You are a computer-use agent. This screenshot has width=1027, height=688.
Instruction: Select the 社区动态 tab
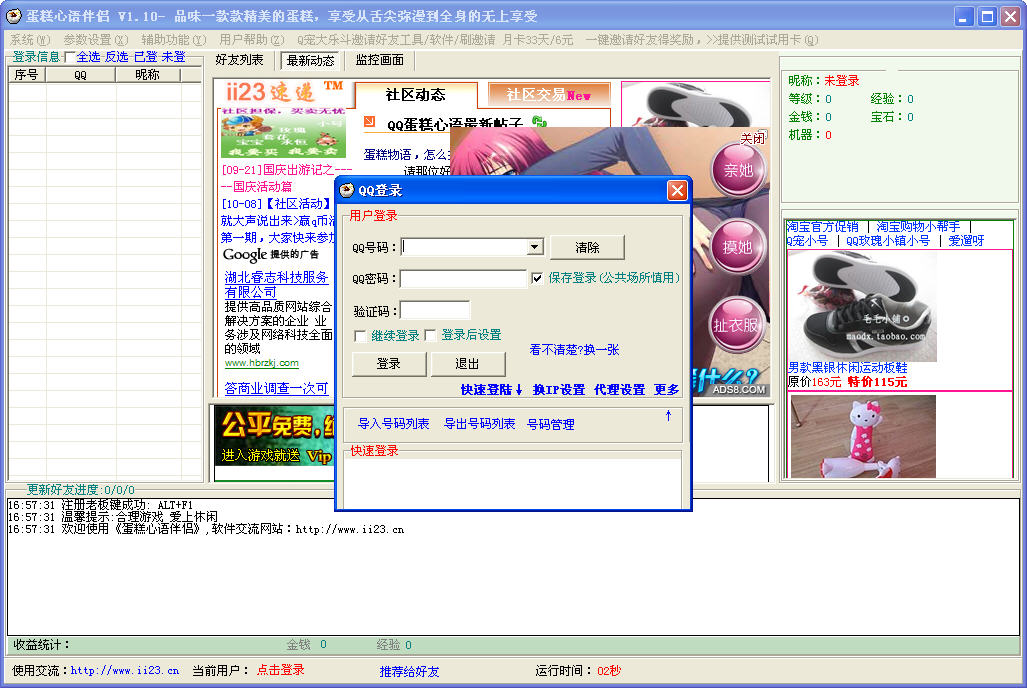point(416,96)
